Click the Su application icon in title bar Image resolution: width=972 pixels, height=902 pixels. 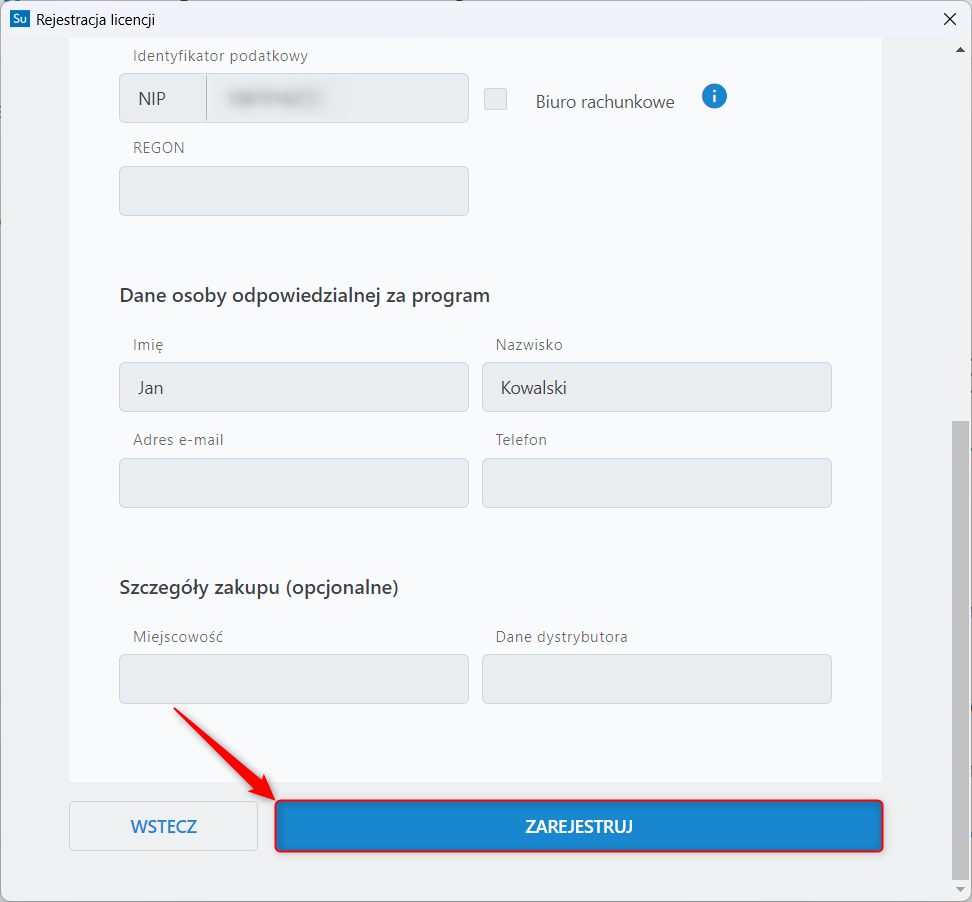click(x=20, y=19)
